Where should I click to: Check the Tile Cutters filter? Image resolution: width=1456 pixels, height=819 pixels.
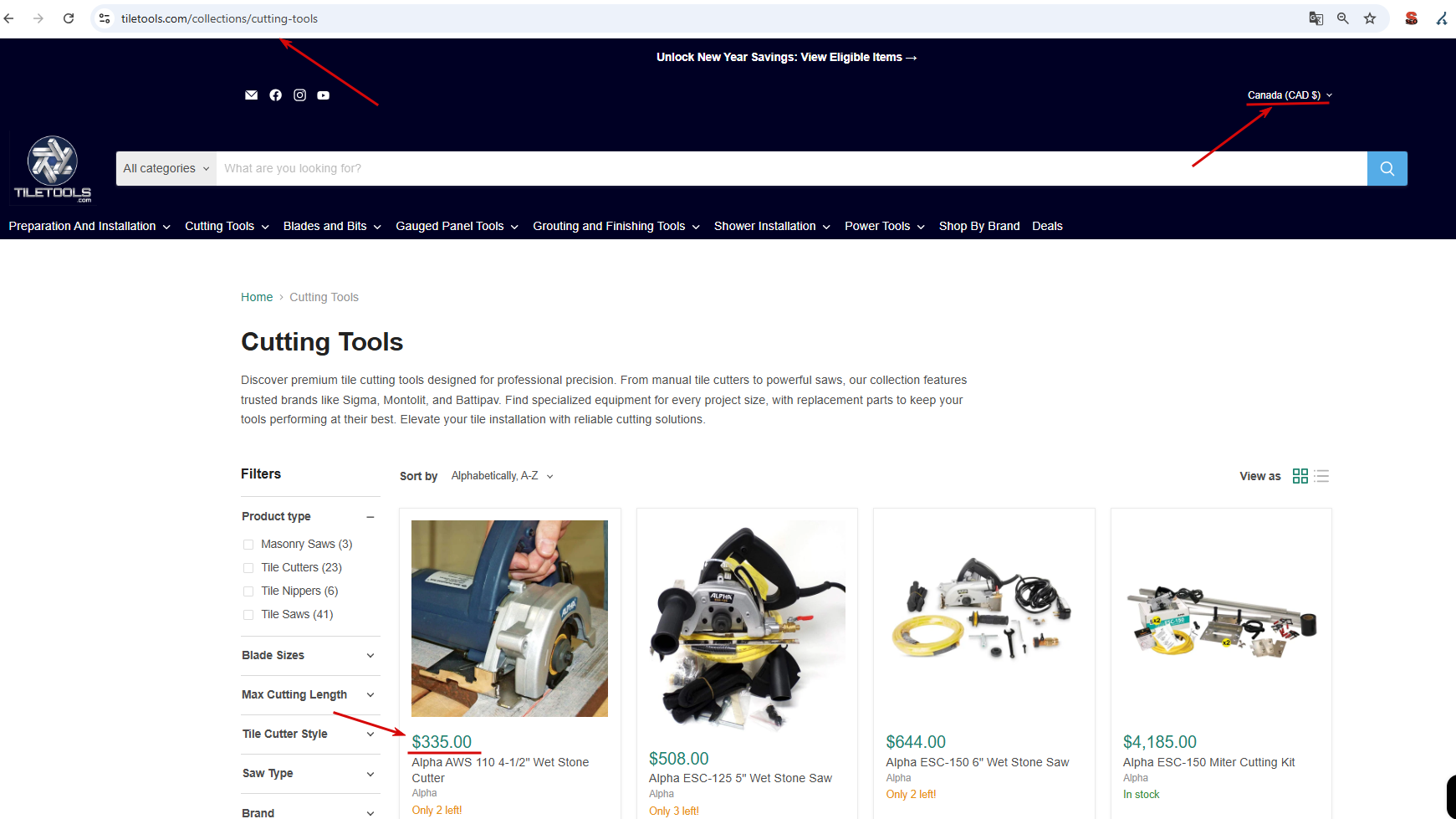click(x=248, y=568)
